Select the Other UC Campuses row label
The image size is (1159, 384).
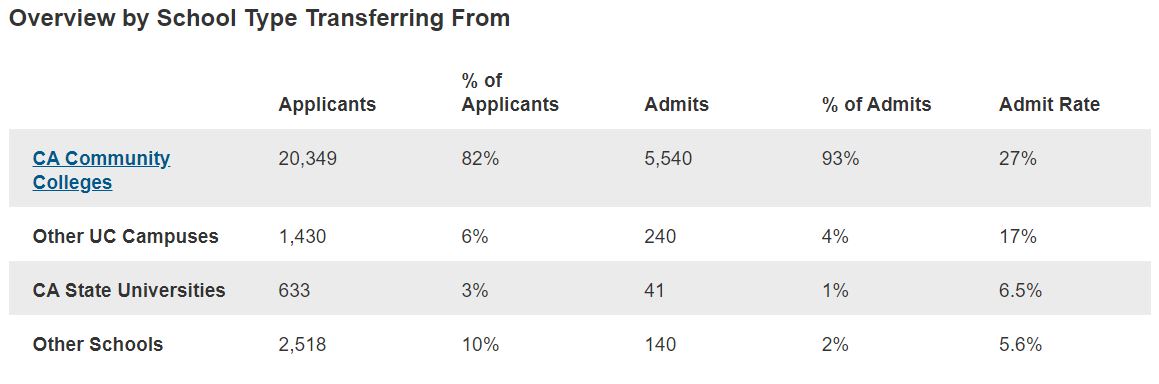tap(126, 236)
